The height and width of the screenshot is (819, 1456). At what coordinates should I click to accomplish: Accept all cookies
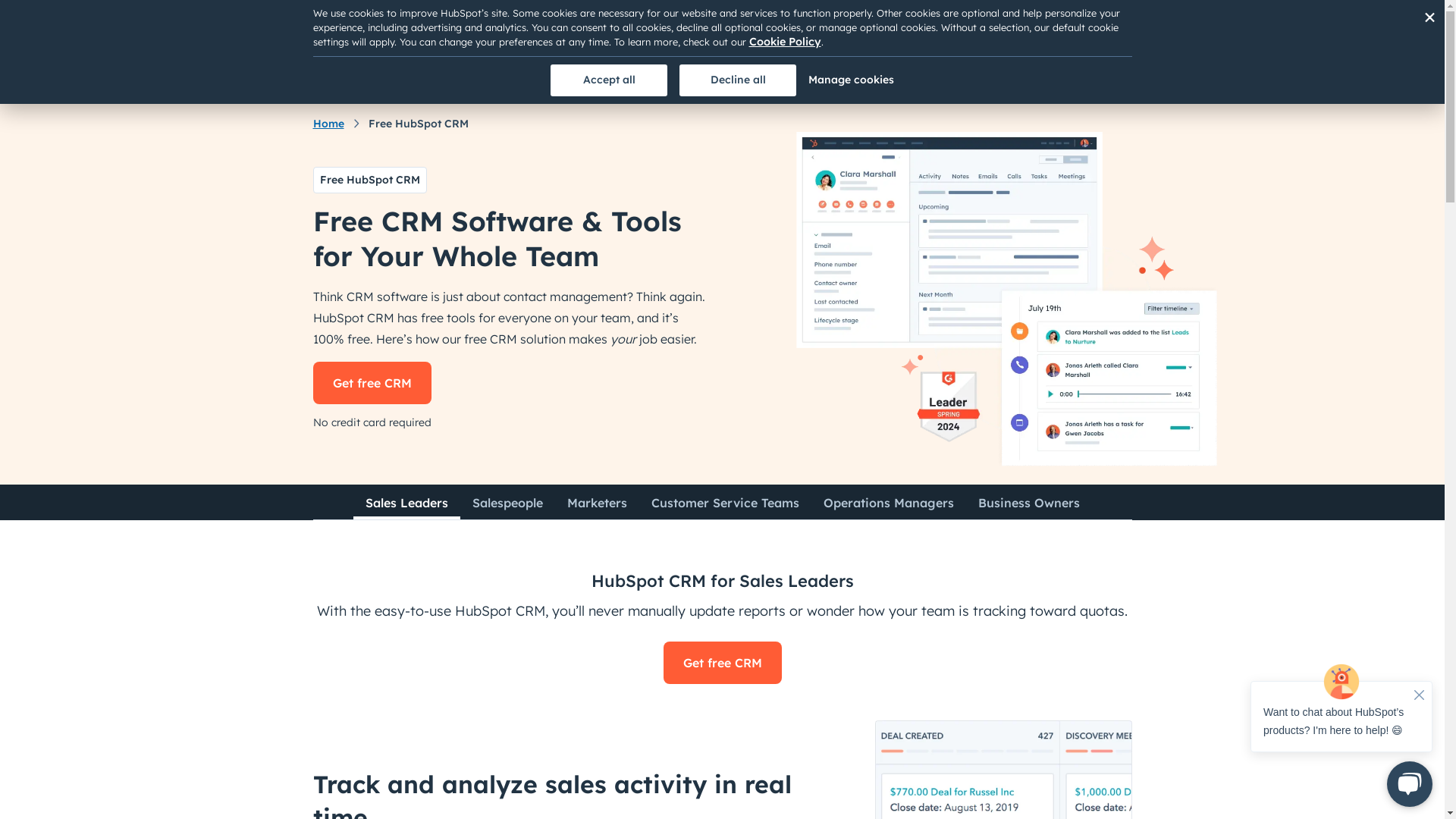pyautogui.click(x=609, y=80)
